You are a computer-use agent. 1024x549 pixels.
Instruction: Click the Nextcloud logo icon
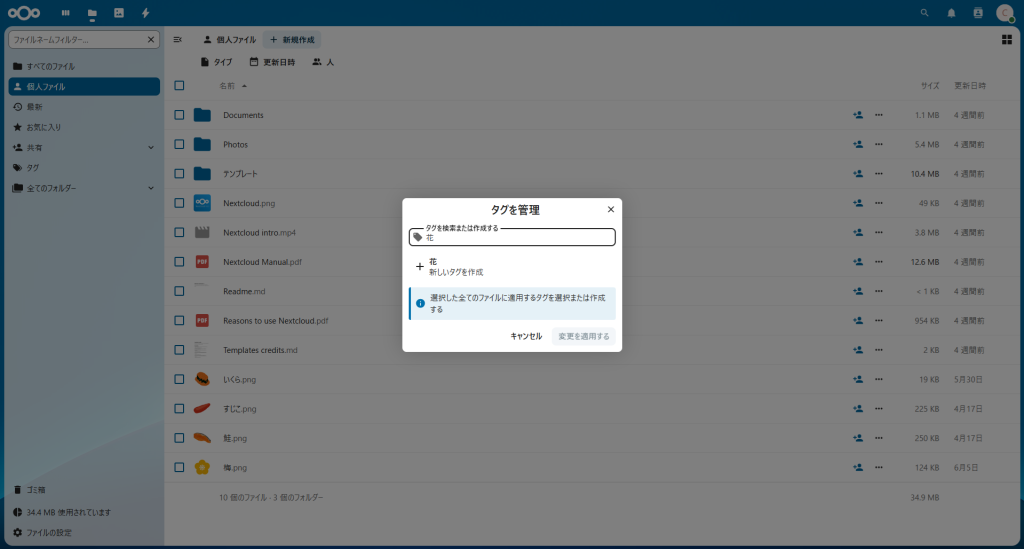22,13
